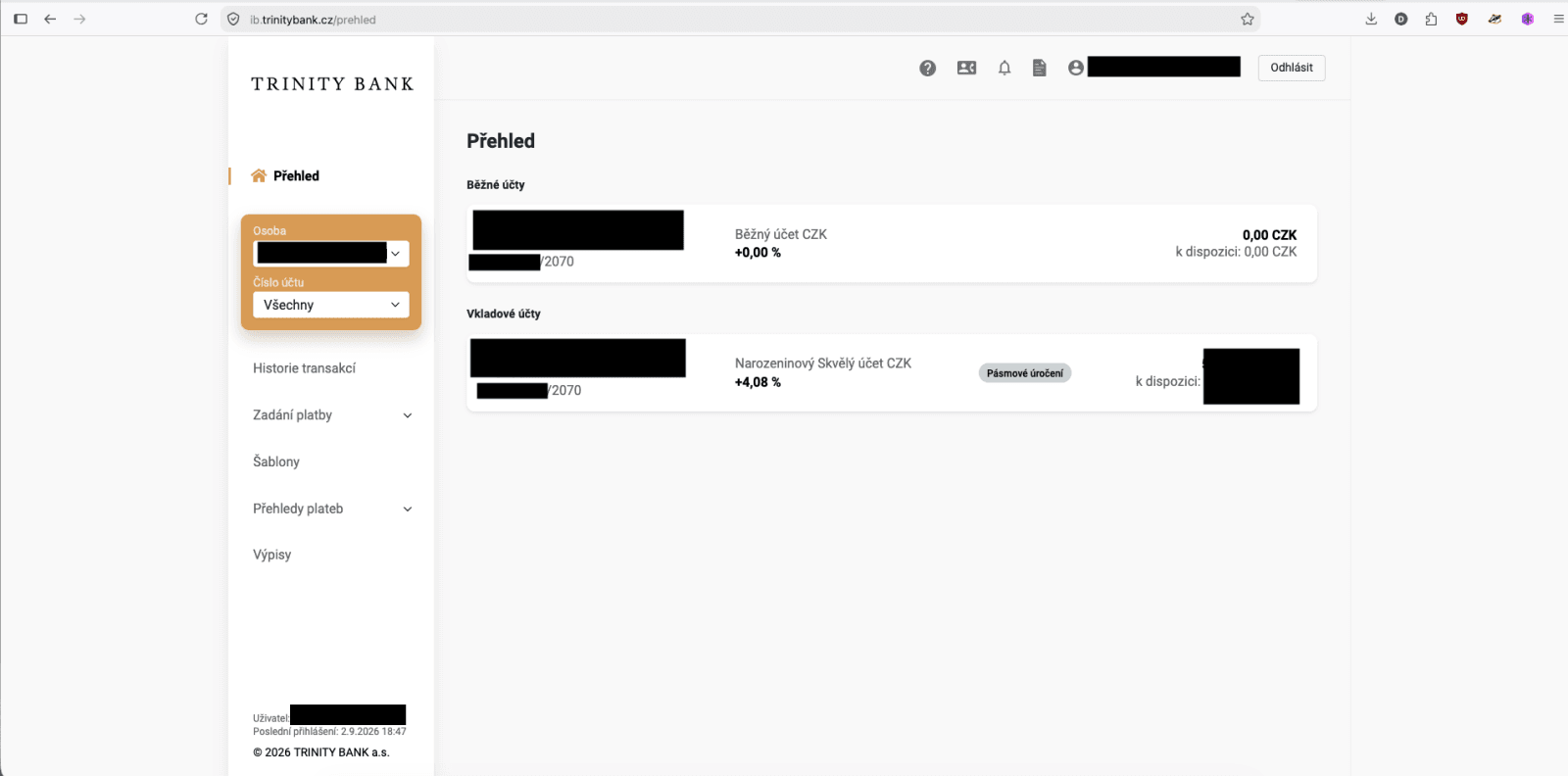Screen dimensions: 1568x776
Task: Click the +4,08 % interest rate
Action: point(758,382)
